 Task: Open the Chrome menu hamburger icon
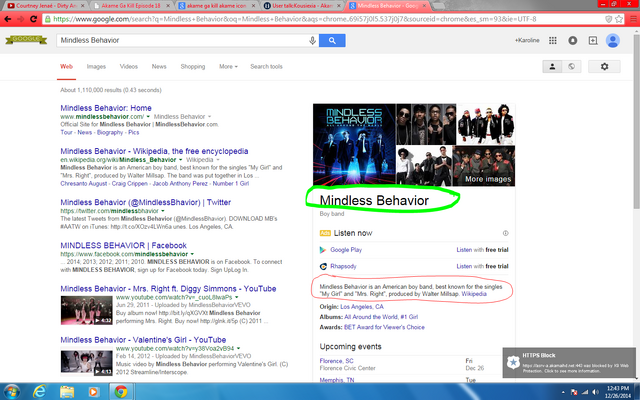(x=634, y=19)
